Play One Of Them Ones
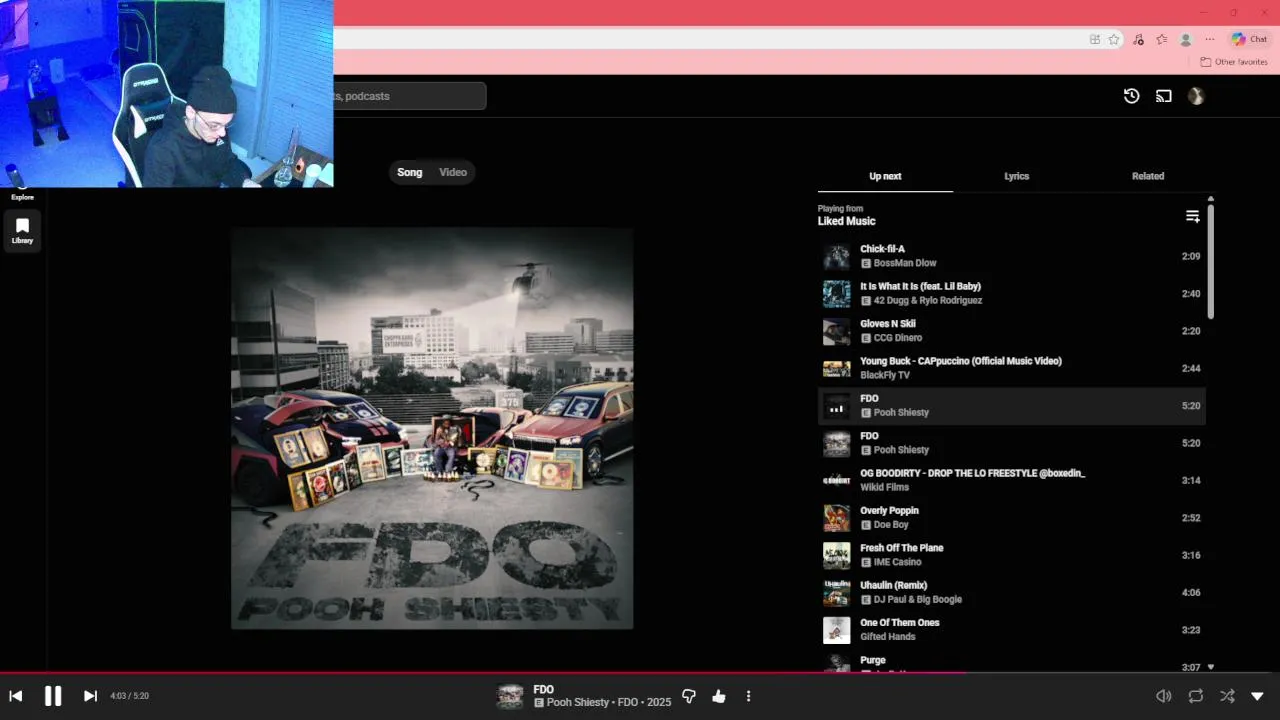This screenshot has height=720, width=1280. point(1012,630)
